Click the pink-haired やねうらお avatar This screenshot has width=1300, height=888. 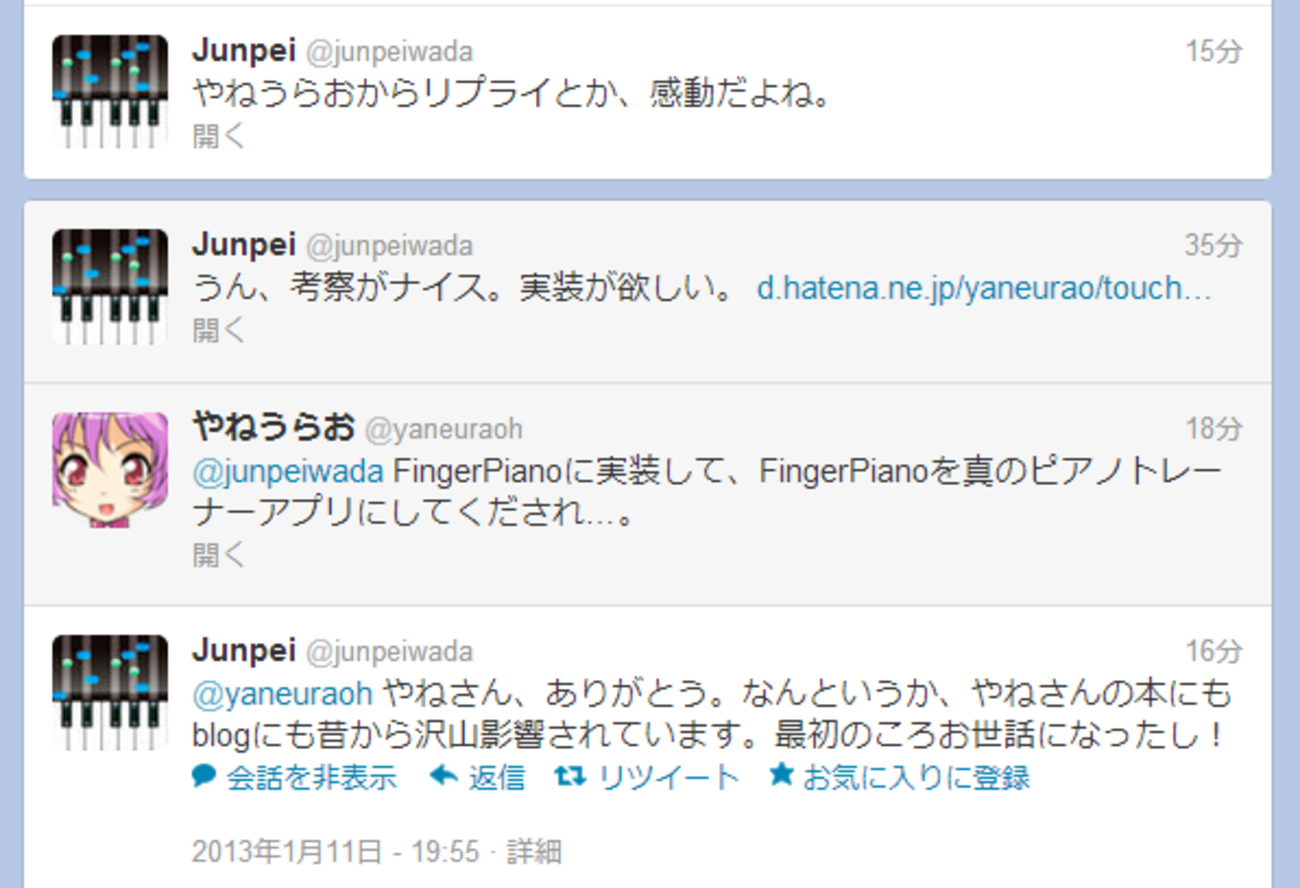coord(110,469)
